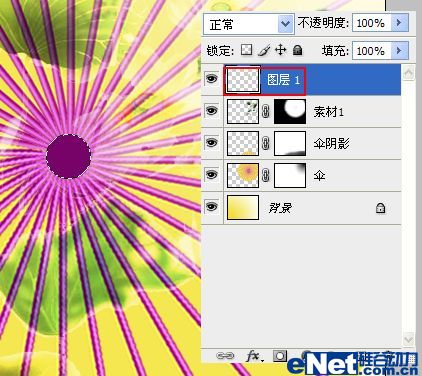This screenshot has height=376, width=422.
Task: Click the layers panel scroll down arrow
Action: 409,339
